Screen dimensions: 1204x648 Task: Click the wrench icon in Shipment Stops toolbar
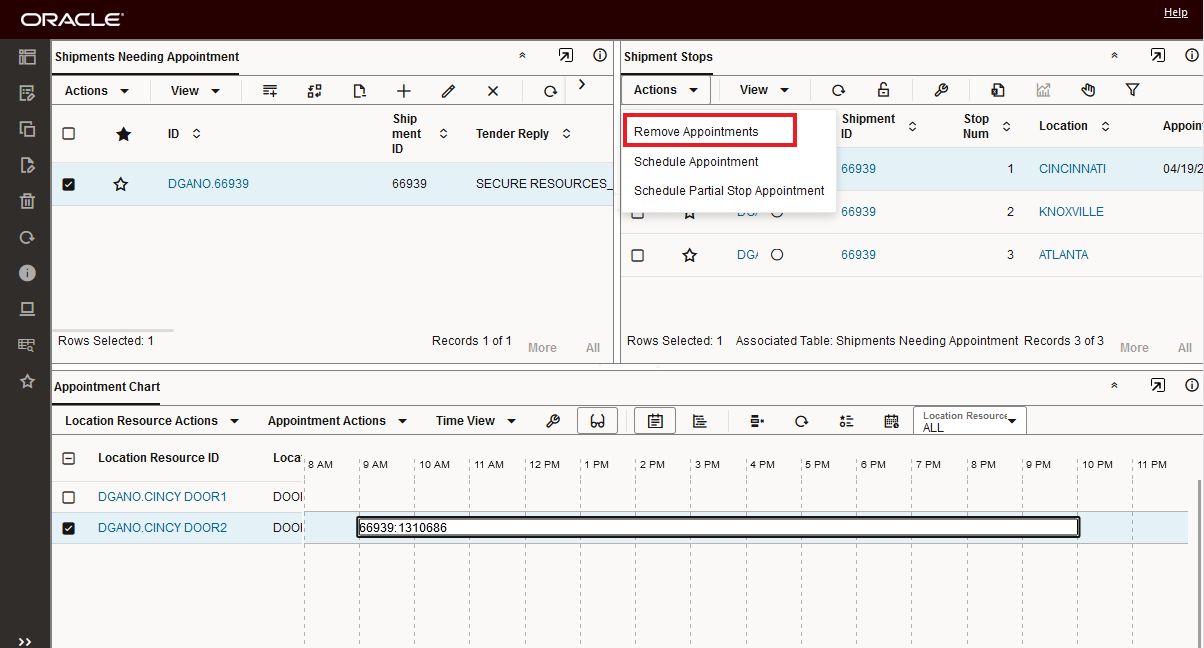(x=941, y=90)
